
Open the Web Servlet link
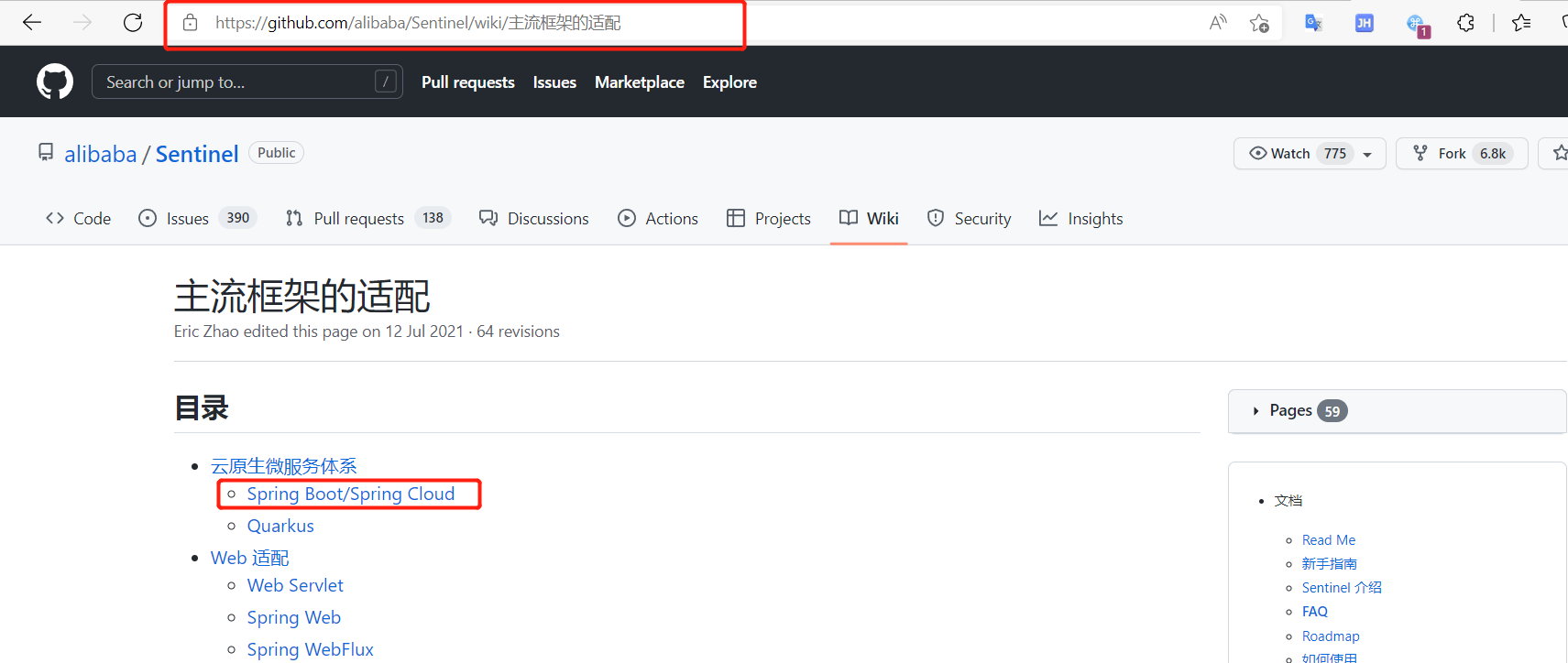click(x=295, y=585)
